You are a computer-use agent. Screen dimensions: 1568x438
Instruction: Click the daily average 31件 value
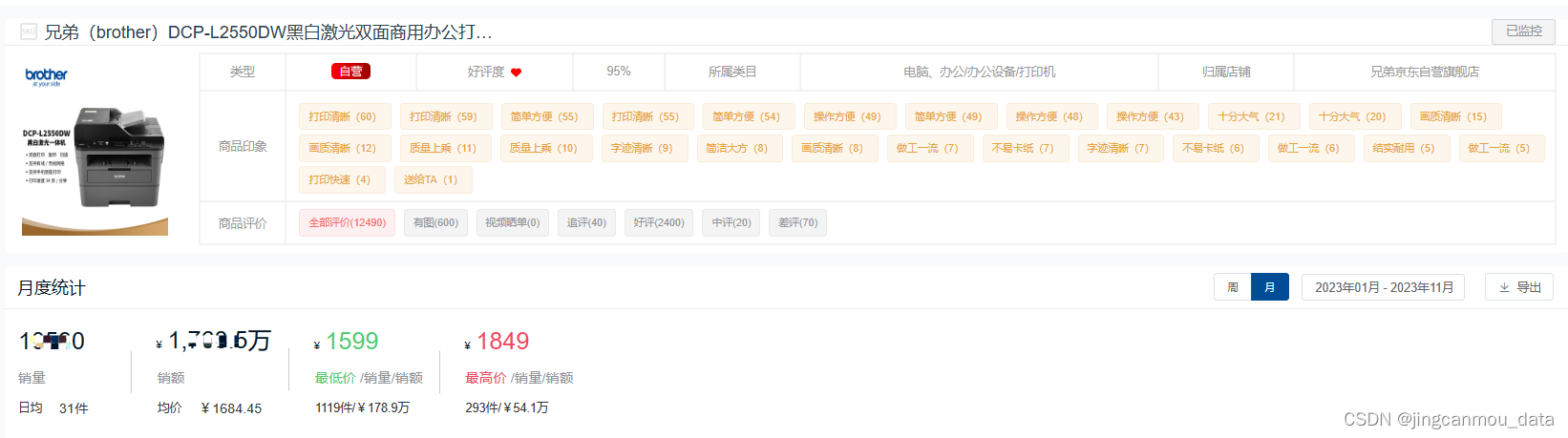click(x=74, y=408)
